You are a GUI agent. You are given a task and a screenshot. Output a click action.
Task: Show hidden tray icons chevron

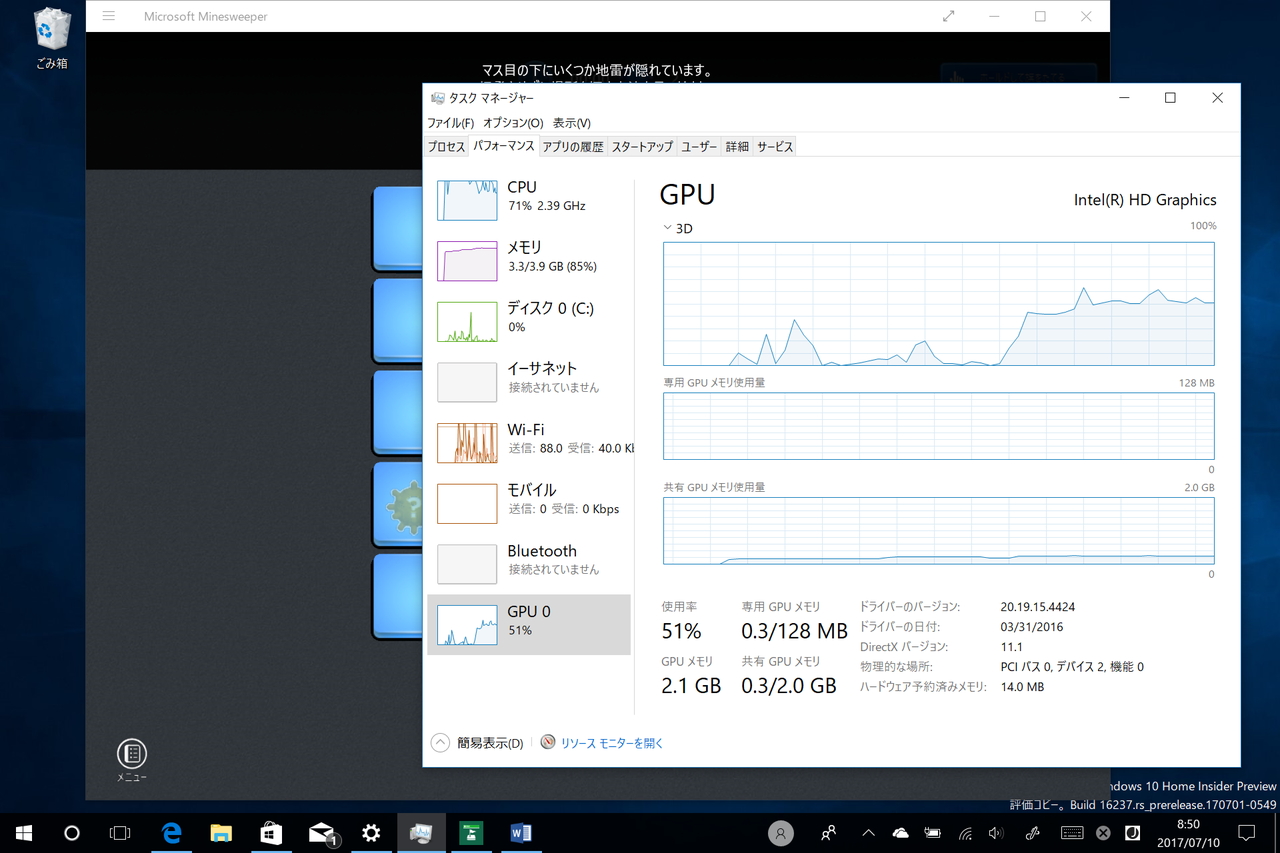click(868, 833)
